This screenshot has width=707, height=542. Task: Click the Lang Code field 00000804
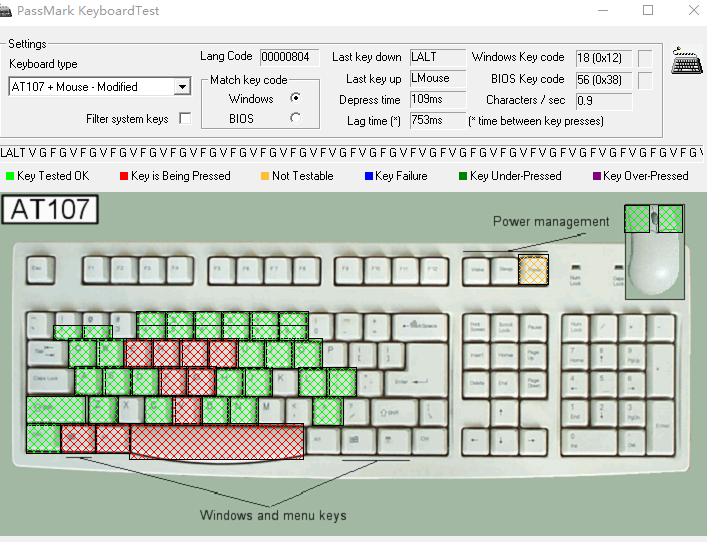289,57
